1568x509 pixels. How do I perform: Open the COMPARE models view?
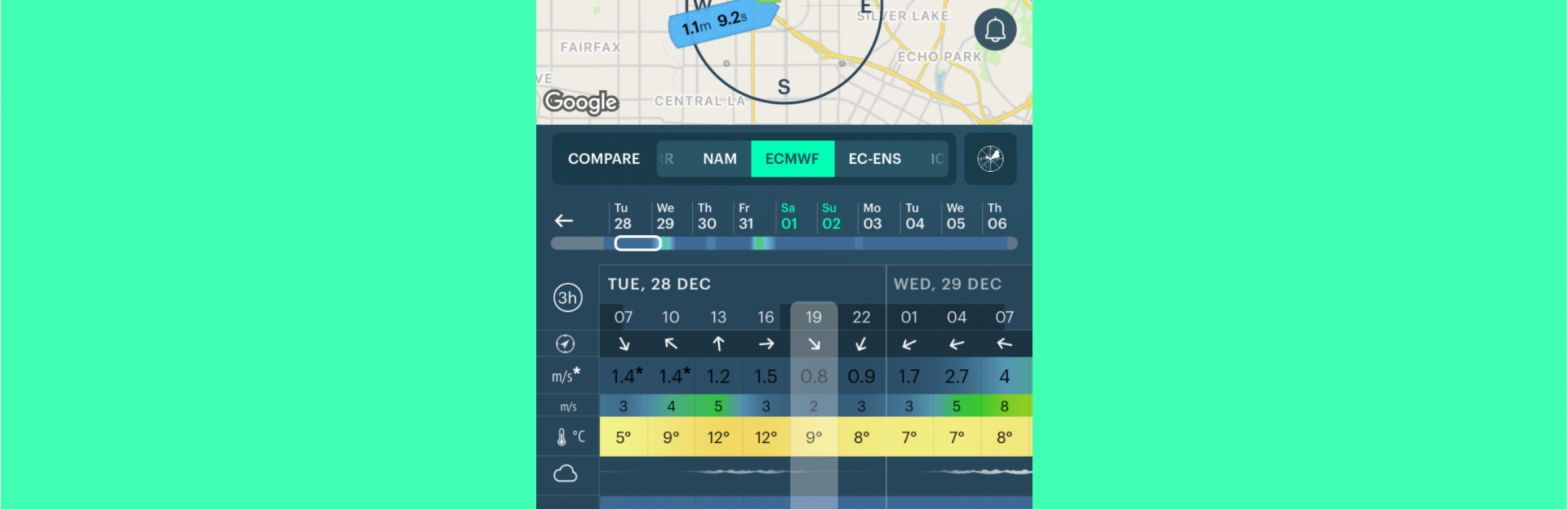coord(604,159)
